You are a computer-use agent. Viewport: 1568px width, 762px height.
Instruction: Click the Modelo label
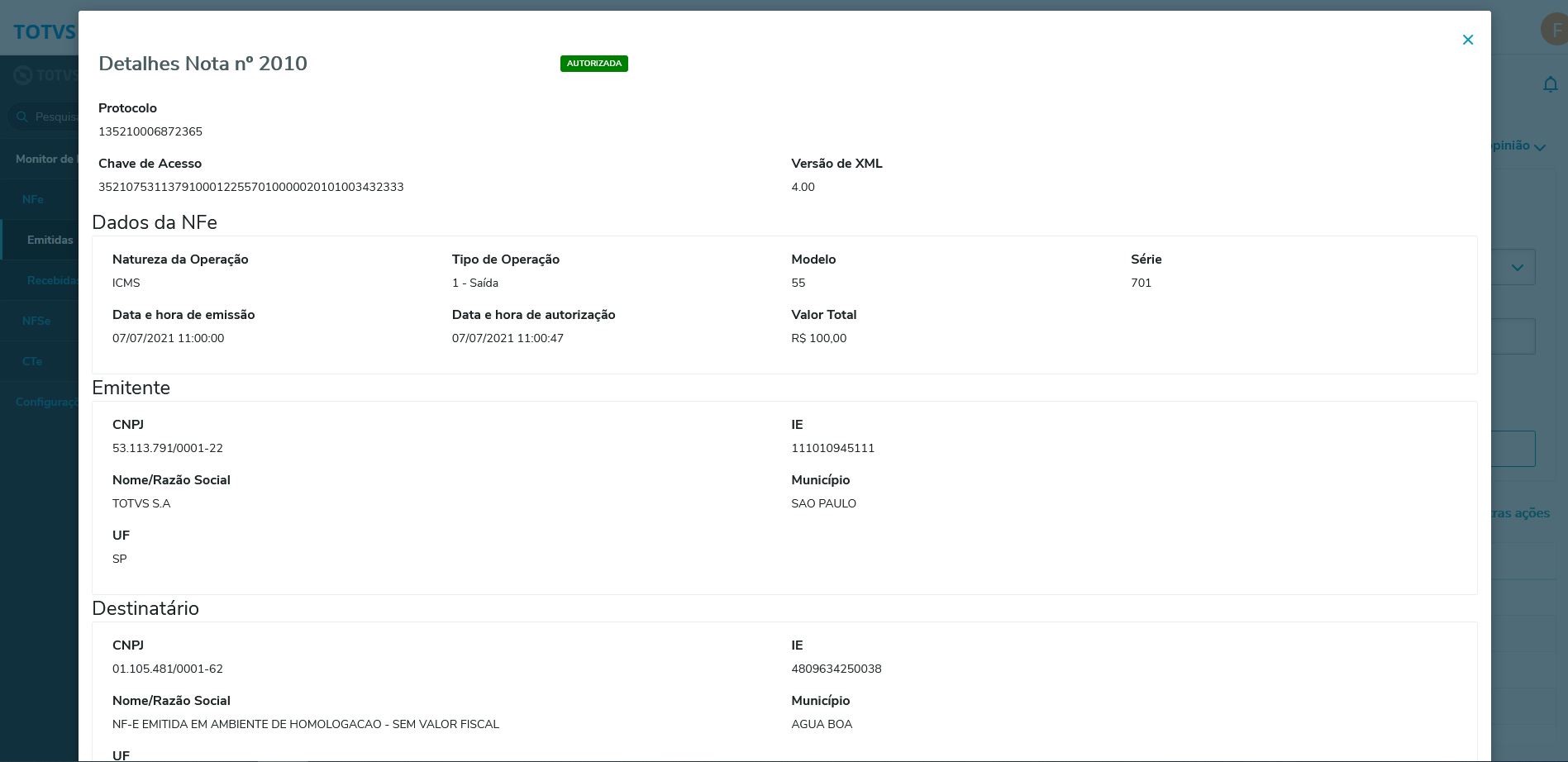[814, 260]
